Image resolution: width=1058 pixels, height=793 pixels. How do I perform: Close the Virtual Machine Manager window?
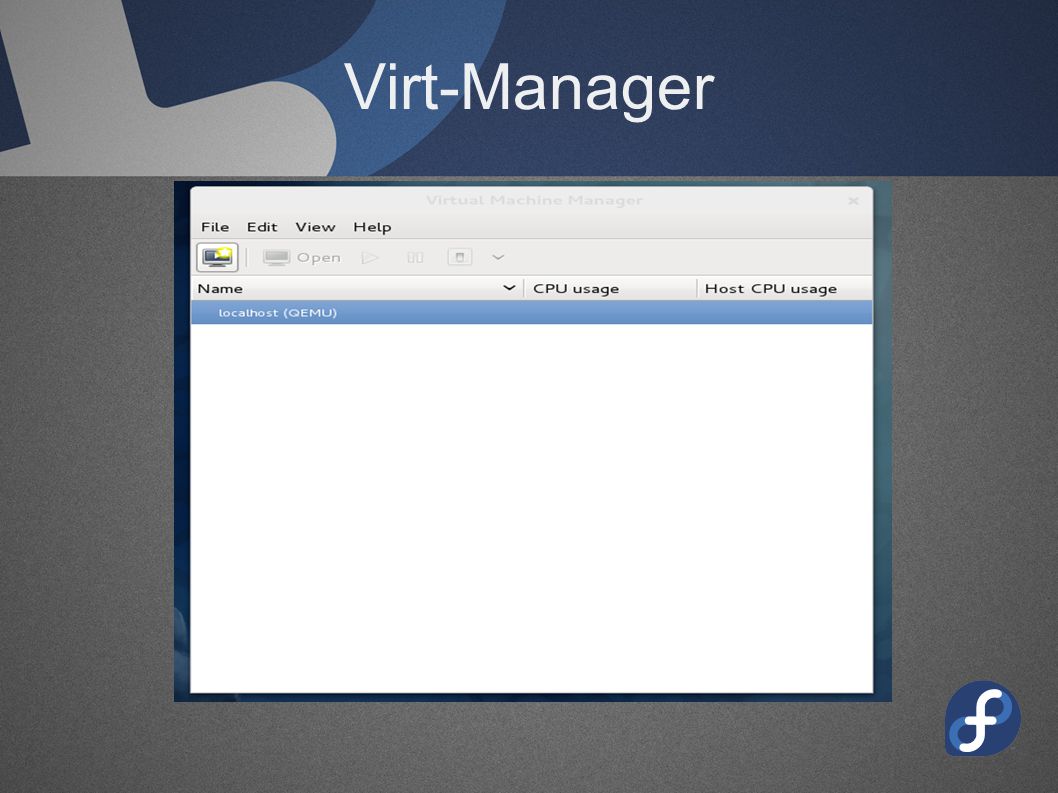click(853, 200)
